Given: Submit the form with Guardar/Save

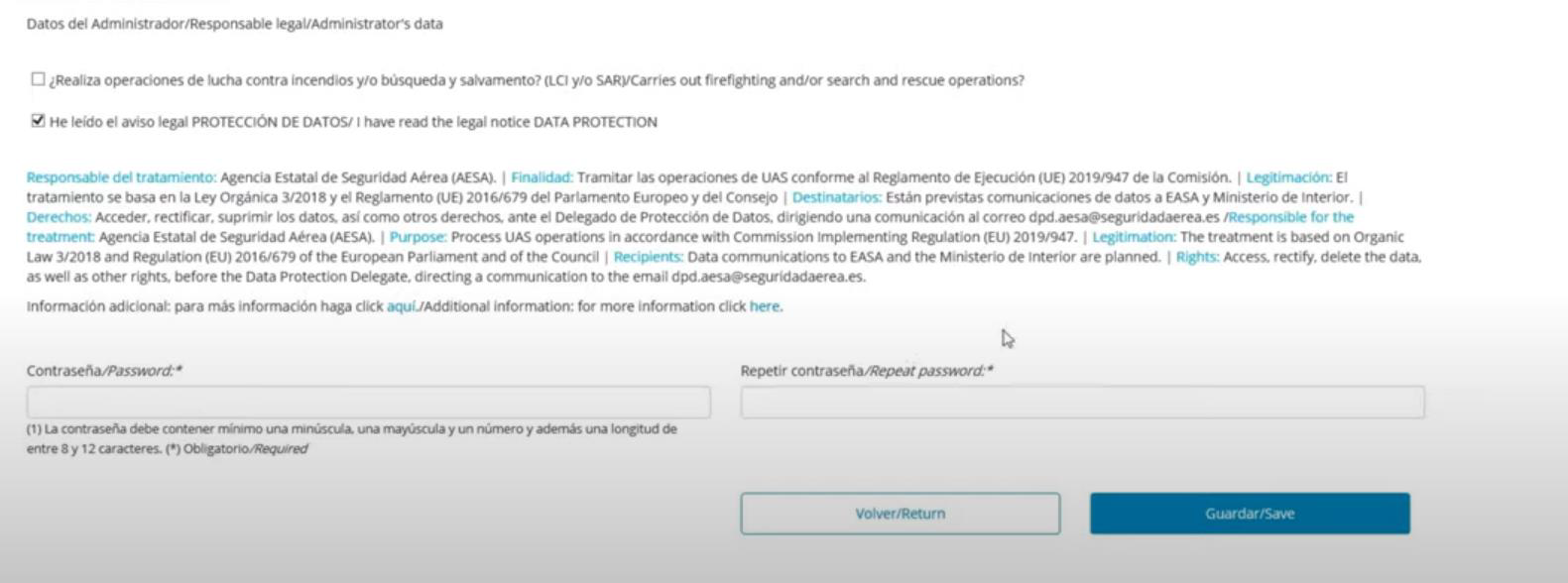Looking at the screenshot, I should (1250, 514).
